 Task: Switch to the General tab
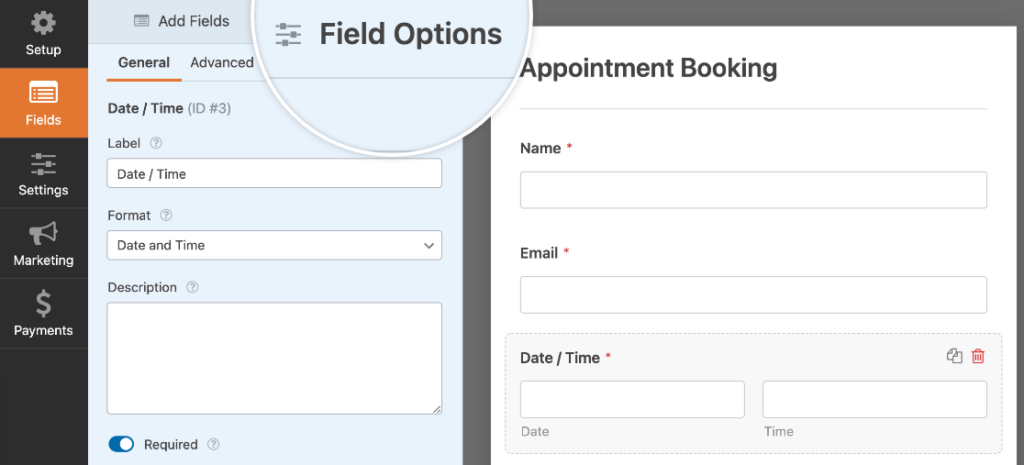pyautogui.click(x=144, y=62)
